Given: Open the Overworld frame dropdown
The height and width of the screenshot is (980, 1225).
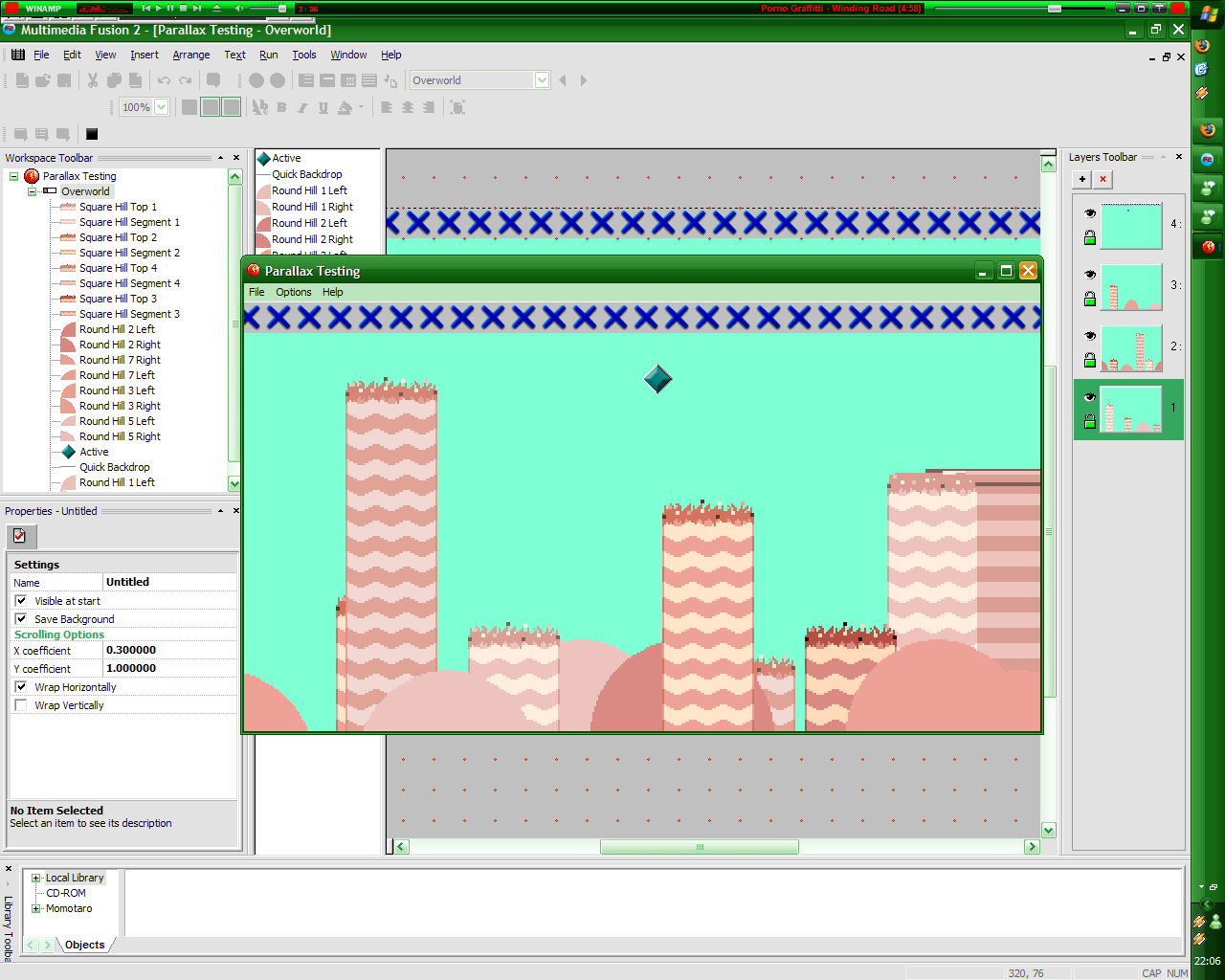Looking at the screenshot, I should tap(542, 80).
